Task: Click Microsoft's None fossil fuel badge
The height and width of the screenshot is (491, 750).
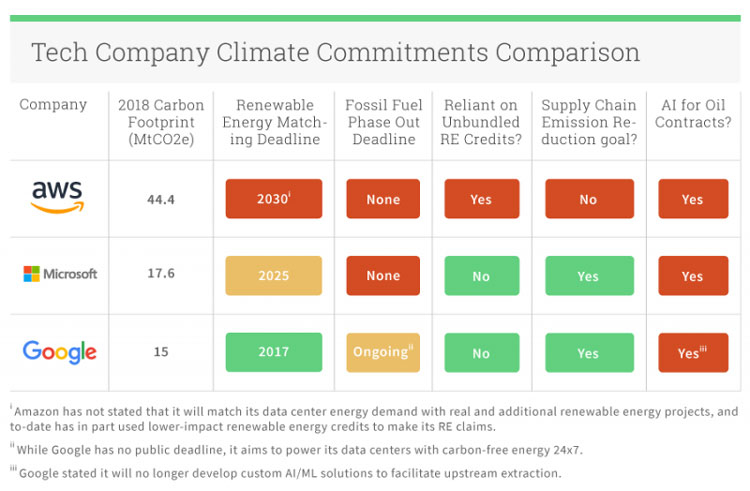Action: pos(383,276)
